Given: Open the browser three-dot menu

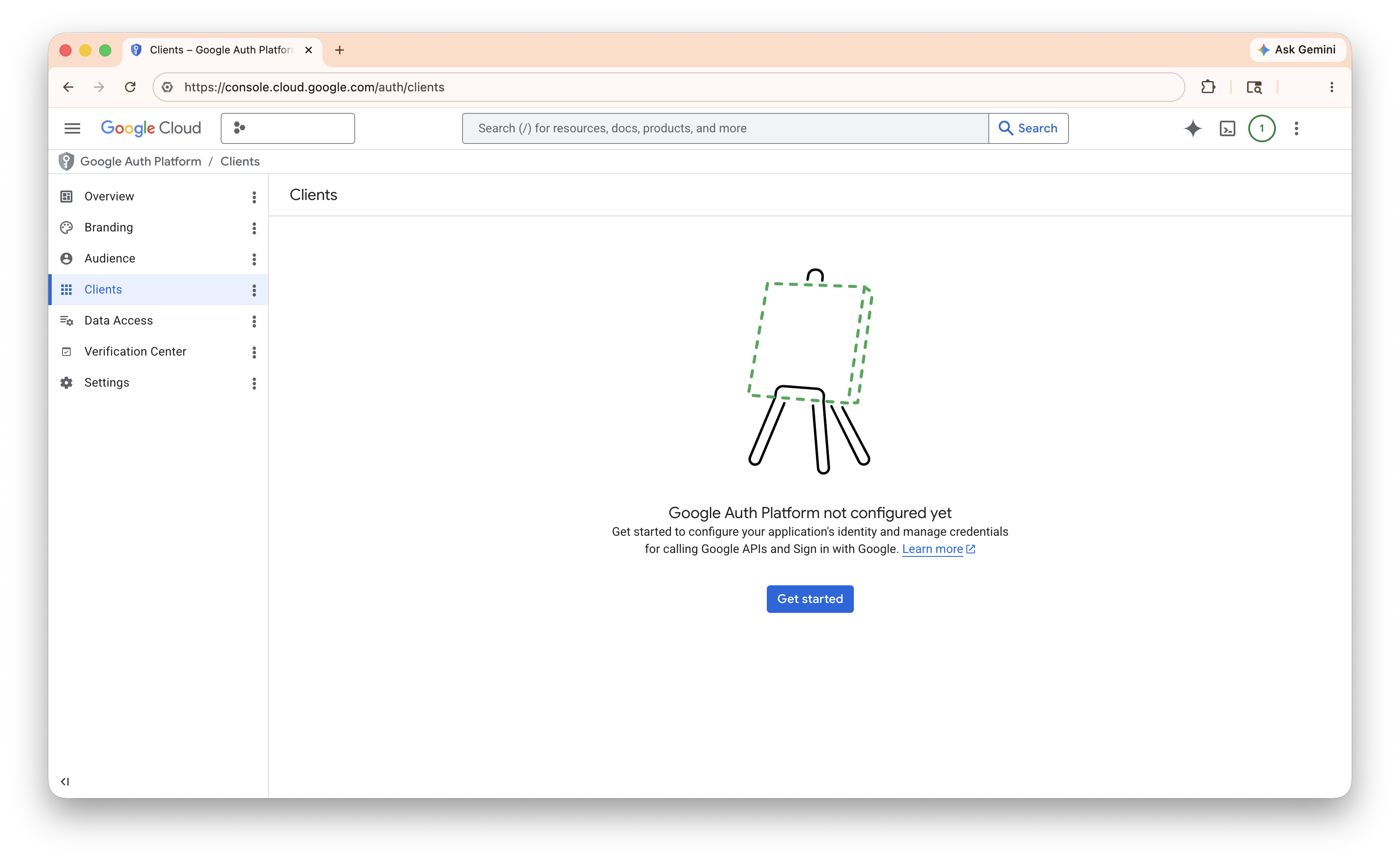Looking at the screenshot, I should pos(1331,87).
